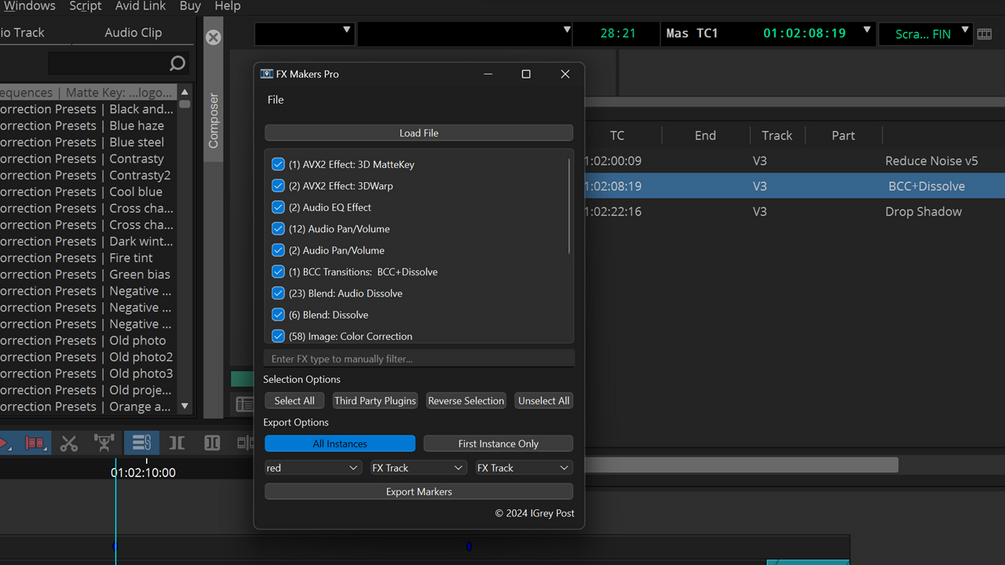Click the effects list scroll down arrow
Viewport: 1005px width, 565px height.
pyautogui.click(x=185, y=406)
